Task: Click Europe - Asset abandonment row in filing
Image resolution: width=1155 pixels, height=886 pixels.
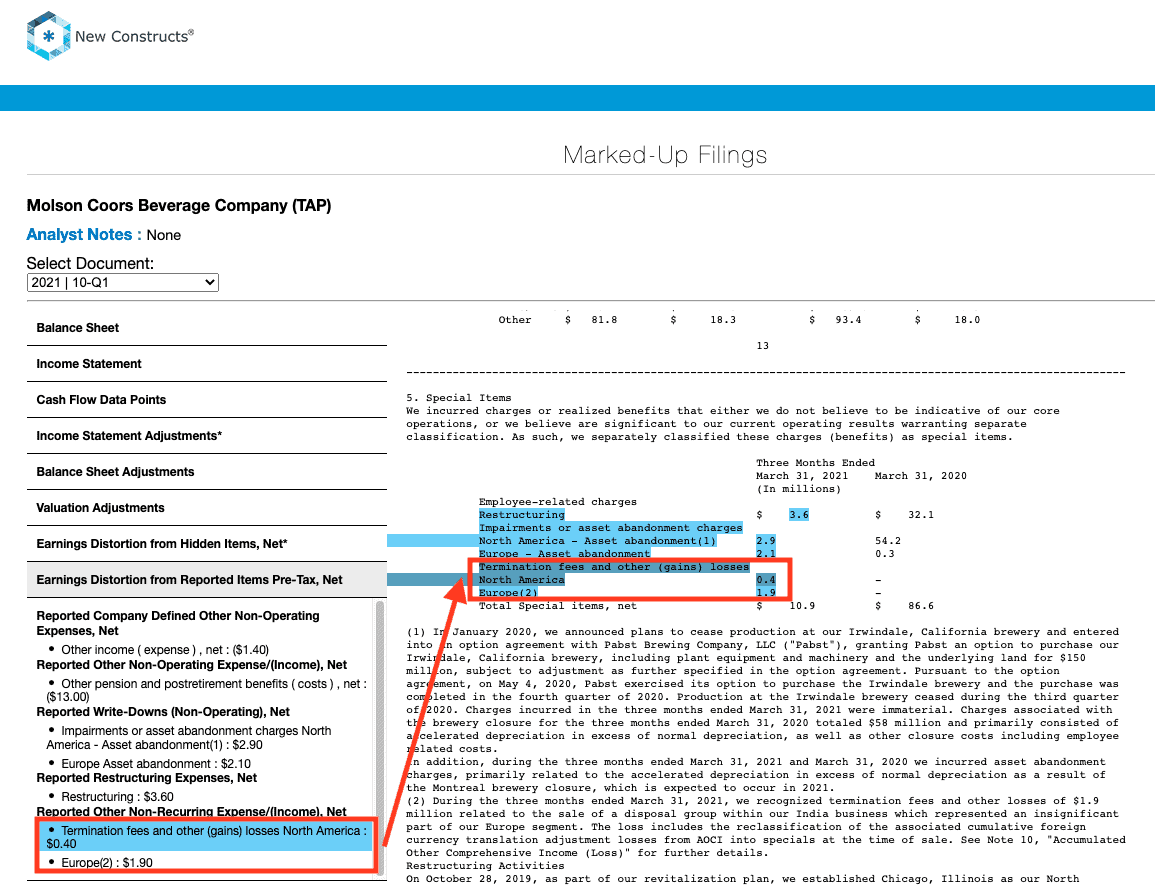Action: 564,554
